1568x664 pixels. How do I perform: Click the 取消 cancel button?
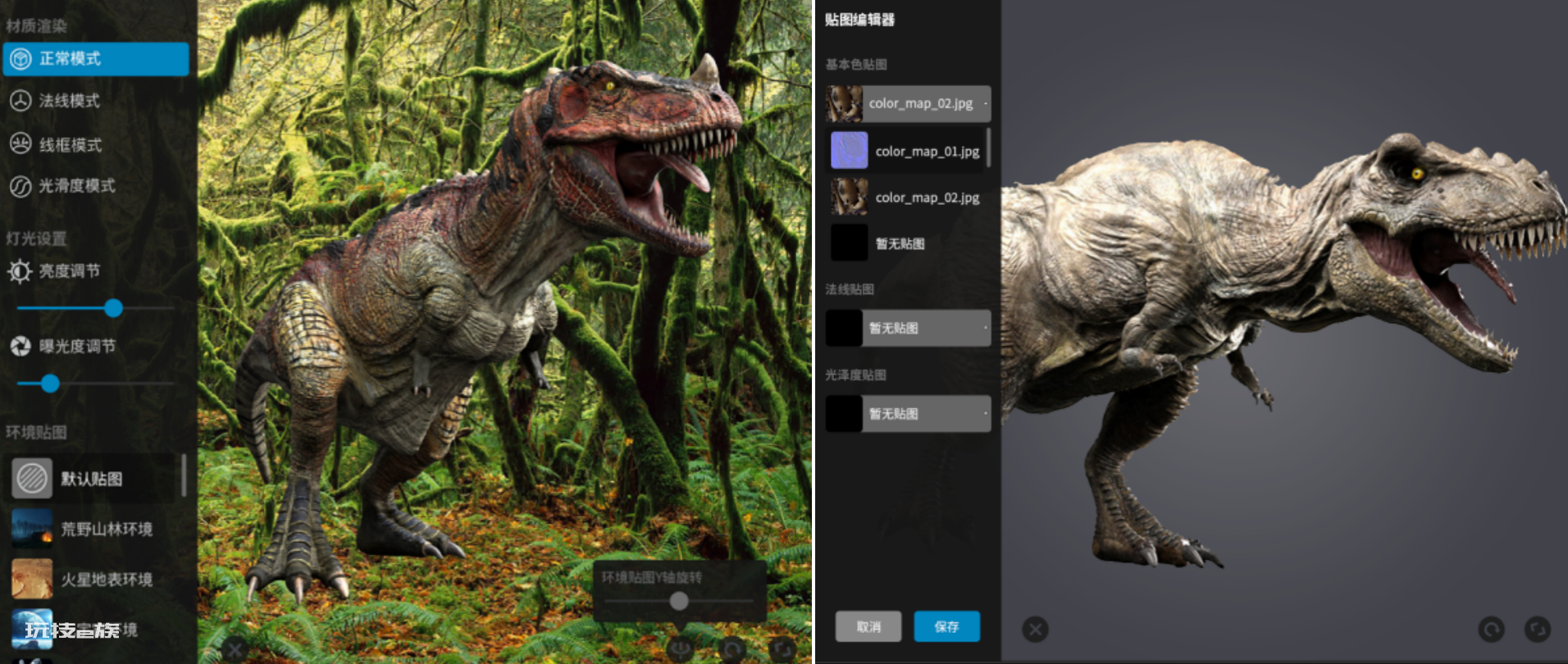point(868,626)
